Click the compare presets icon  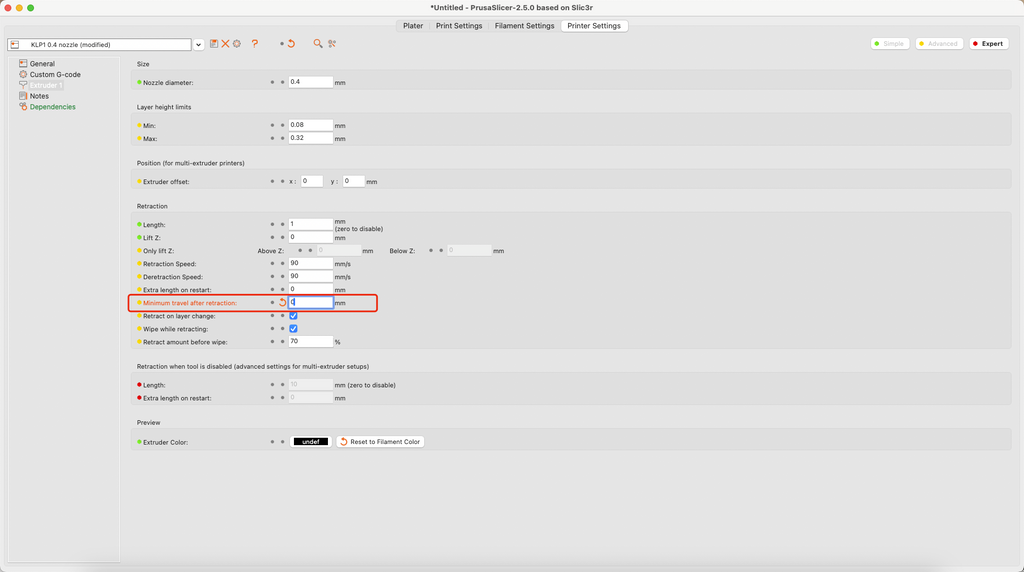pyautogui.click(x=332, y=44)
